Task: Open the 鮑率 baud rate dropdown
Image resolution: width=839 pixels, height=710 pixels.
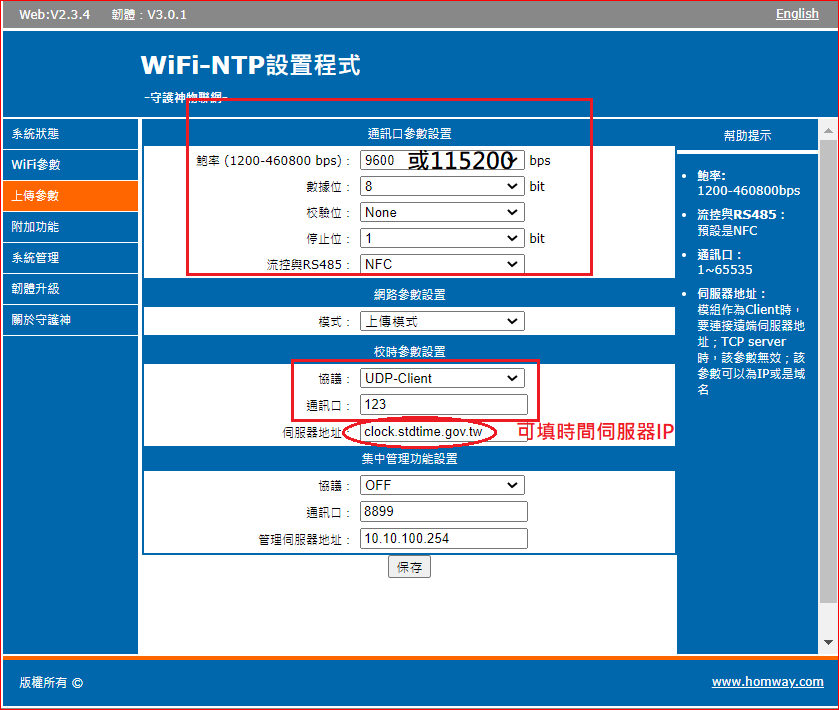Action: (x=442, y=161)
